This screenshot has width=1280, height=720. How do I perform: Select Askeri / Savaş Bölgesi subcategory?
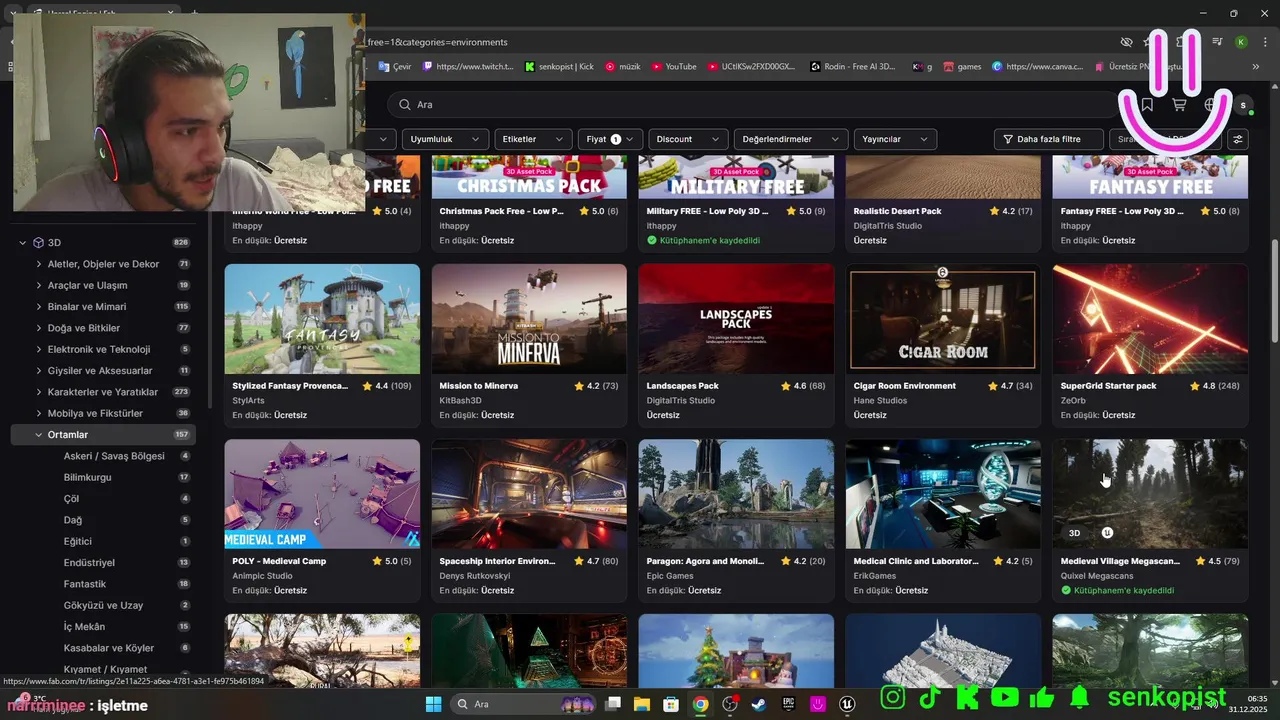[114, 456]
